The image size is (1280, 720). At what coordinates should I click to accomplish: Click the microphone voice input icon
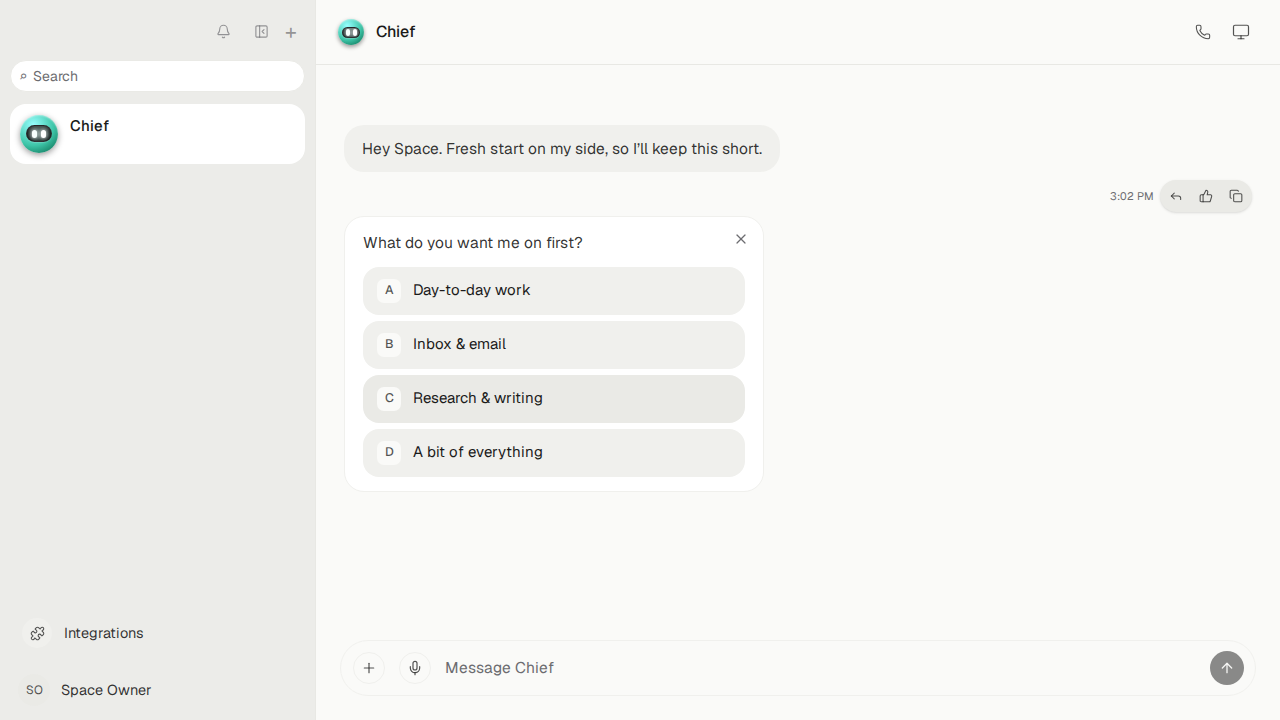[415, 668]
